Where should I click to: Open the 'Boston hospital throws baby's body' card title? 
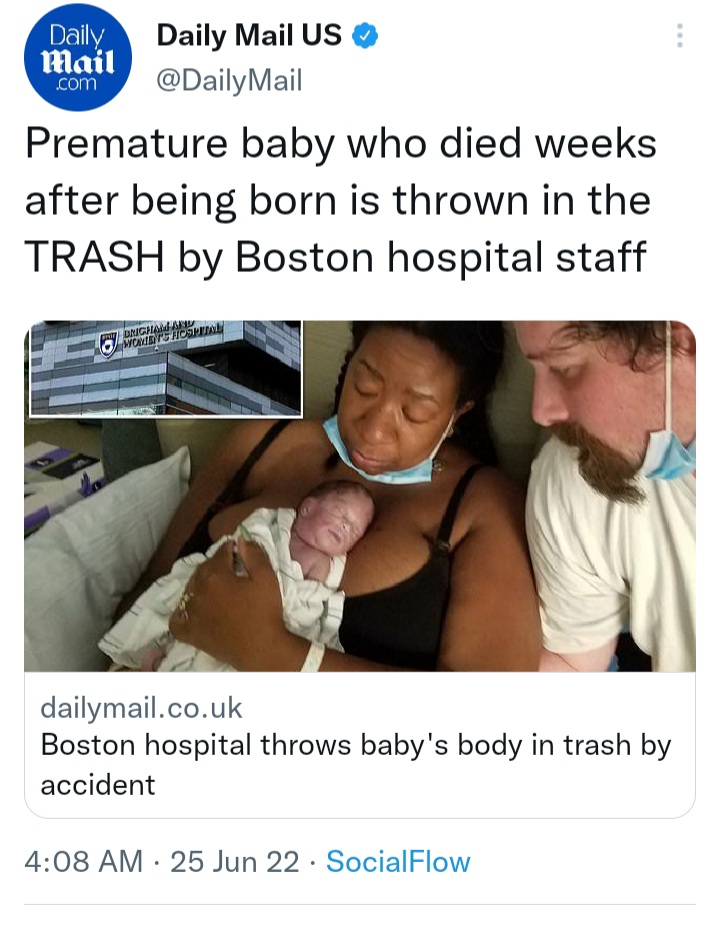[x=356, y=764]
